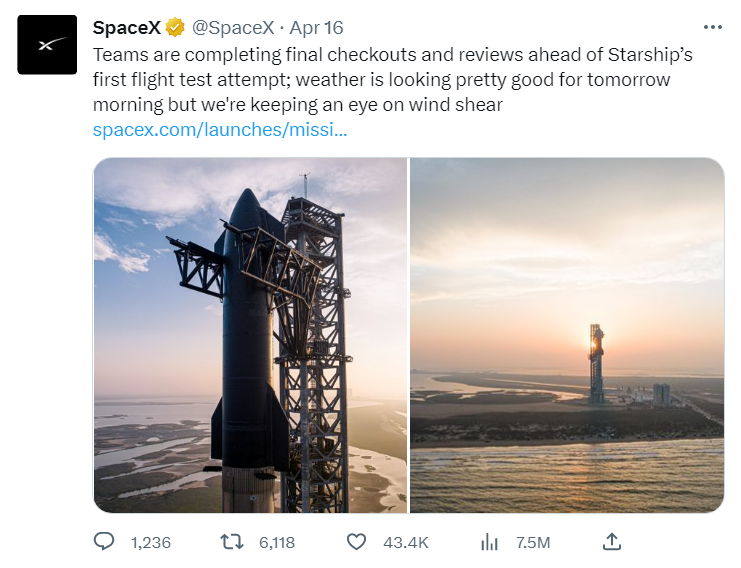Image resolution: width=741 pixels, height=568 pixels.
Task: Open the spacex.com/launches link
Action: (x=220, y=129)
